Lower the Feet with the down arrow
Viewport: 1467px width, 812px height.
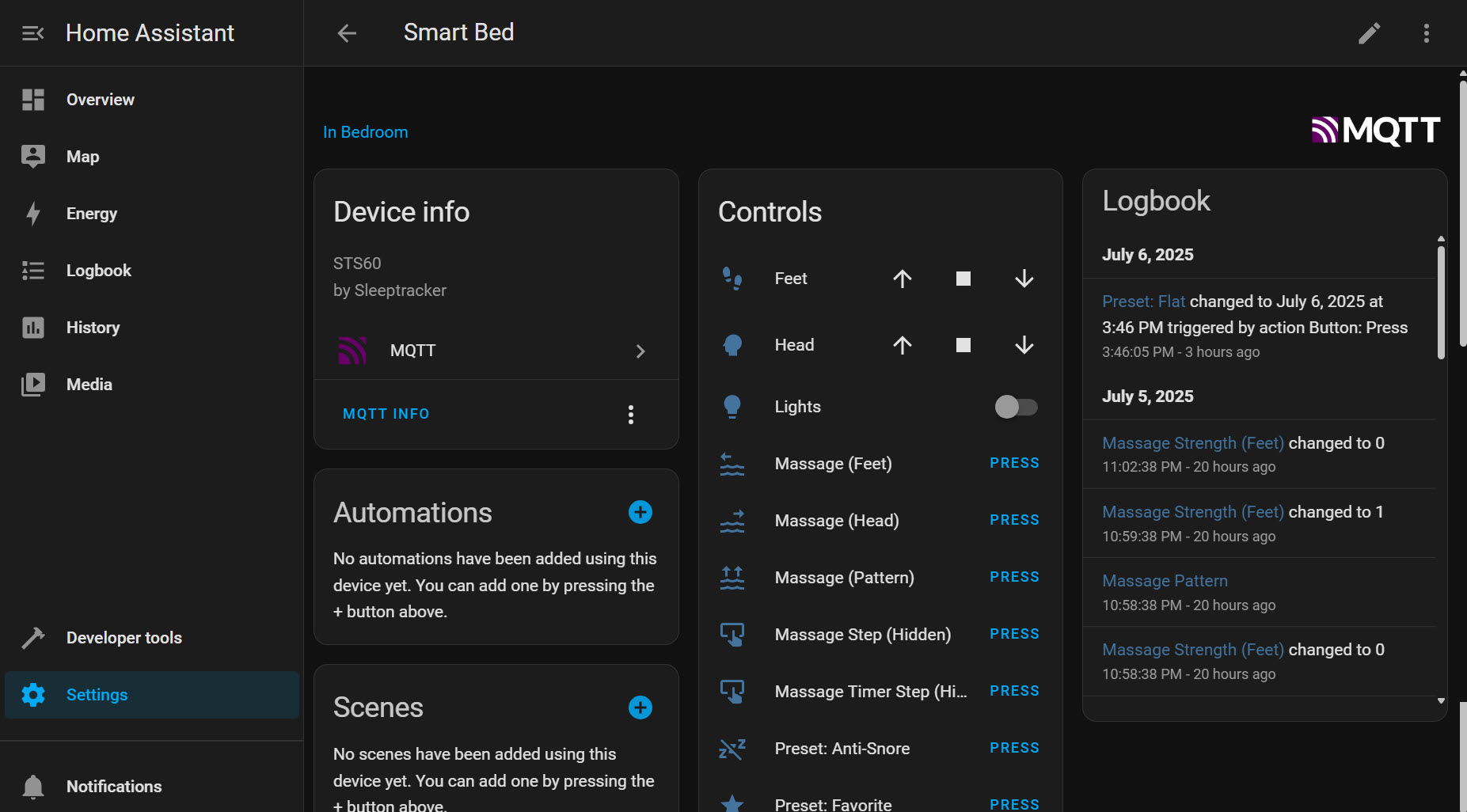pos(1024,279)
